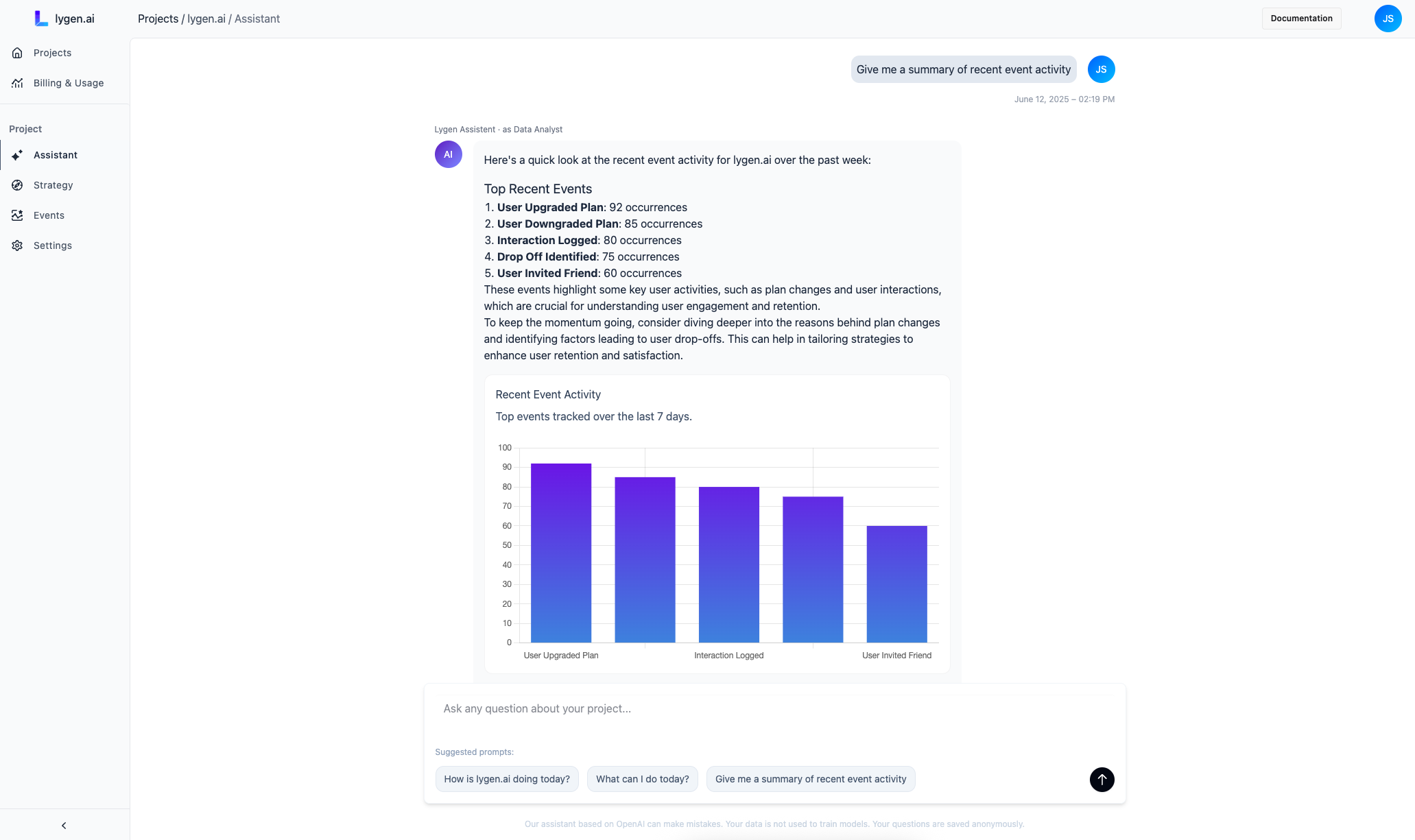1415x840 pixels.
Task: Click 'Lygen Assistent · as Data Analyst' label
Action: coord(498,130)
